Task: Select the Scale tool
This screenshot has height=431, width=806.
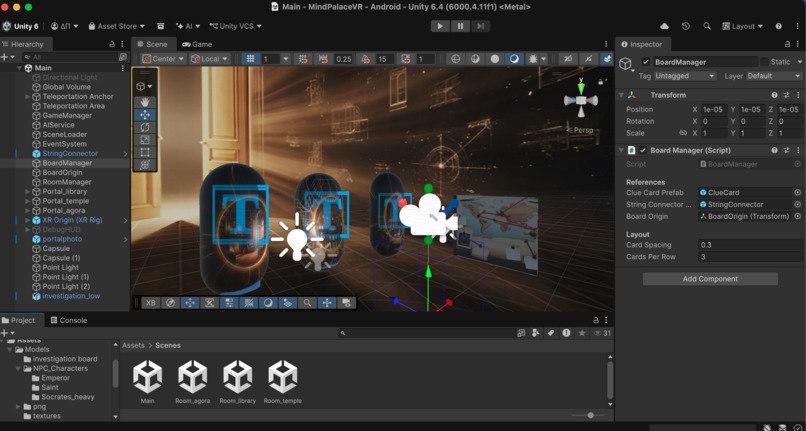Action: click(x=144, y=139)
